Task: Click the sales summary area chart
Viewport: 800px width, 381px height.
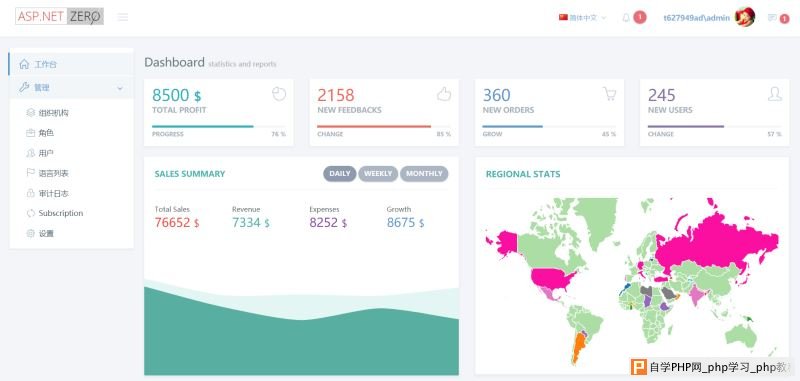Action: (x=301, y=326)
